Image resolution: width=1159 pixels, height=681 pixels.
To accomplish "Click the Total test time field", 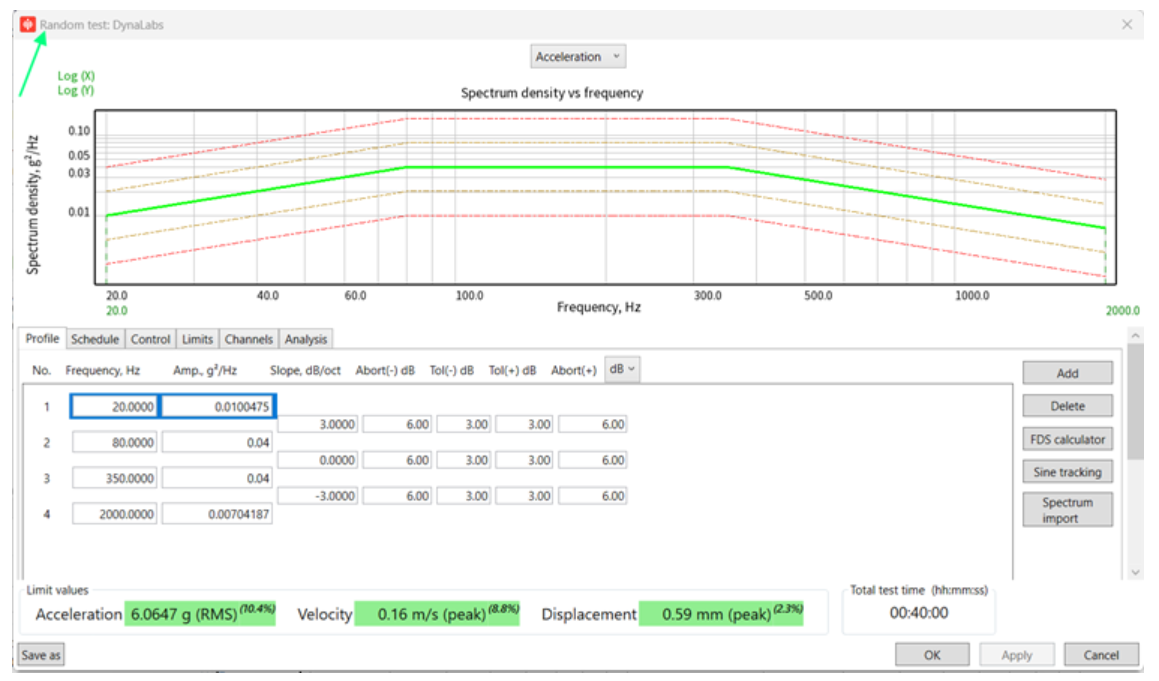I will click(918, 613).
